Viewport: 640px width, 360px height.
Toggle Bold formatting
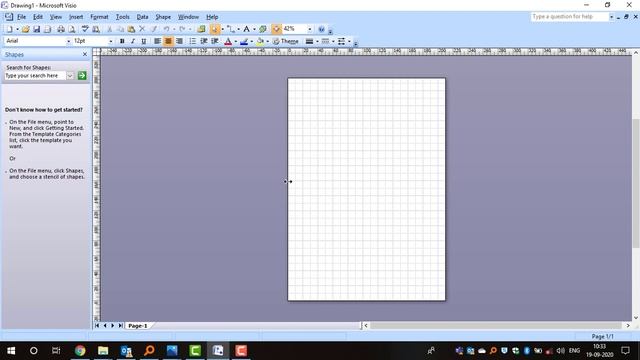click(x=122, y=41)
